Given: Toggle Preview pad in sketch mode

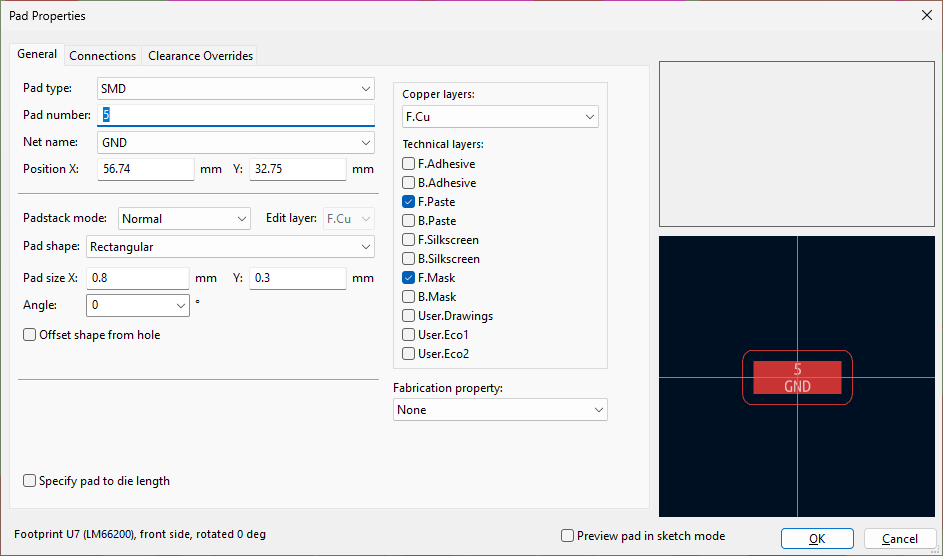Looking at the screenshot, I should (x=568, y=536).
